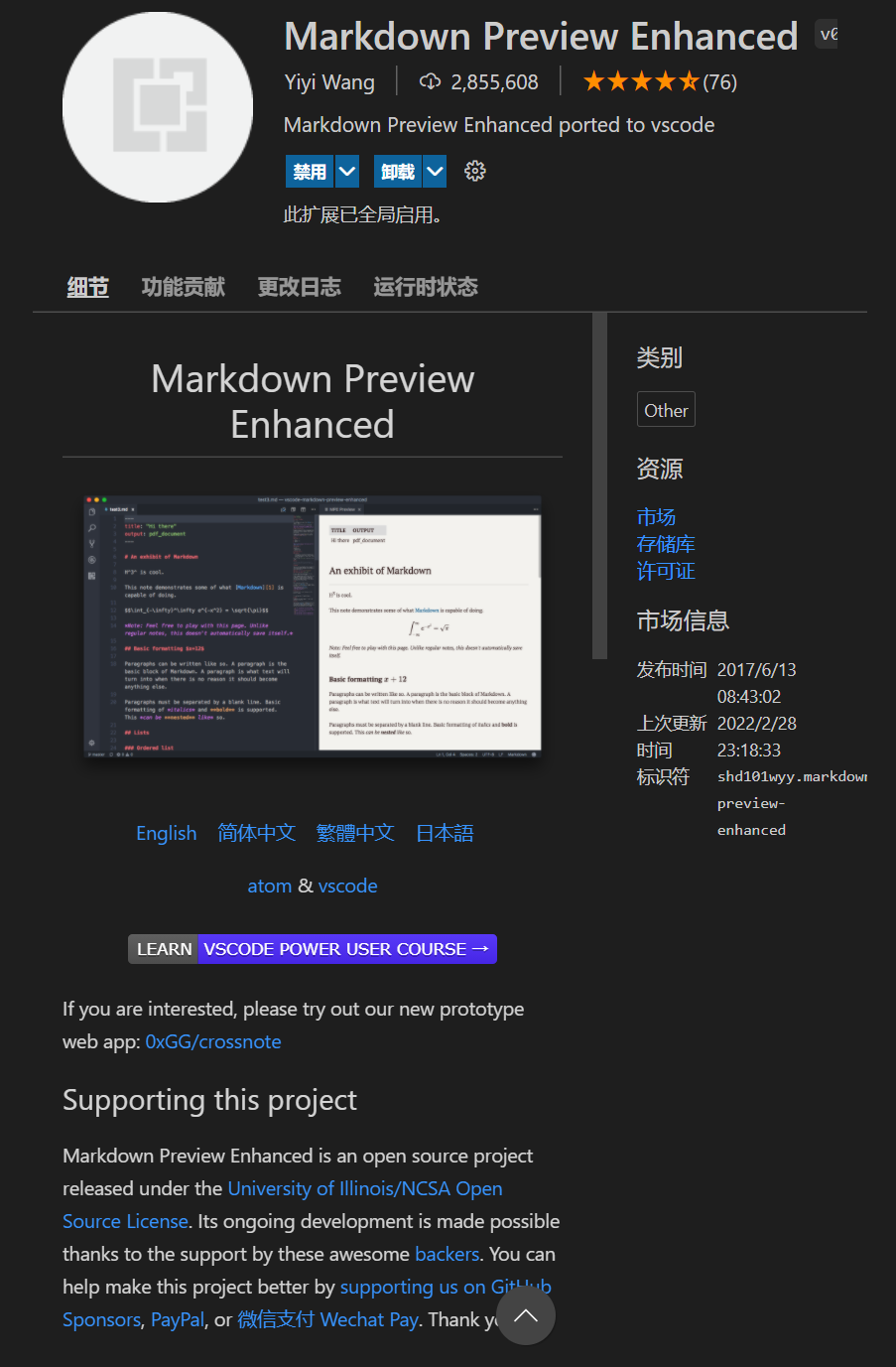Click the readme vertical scrollbar

coord(599,485)
